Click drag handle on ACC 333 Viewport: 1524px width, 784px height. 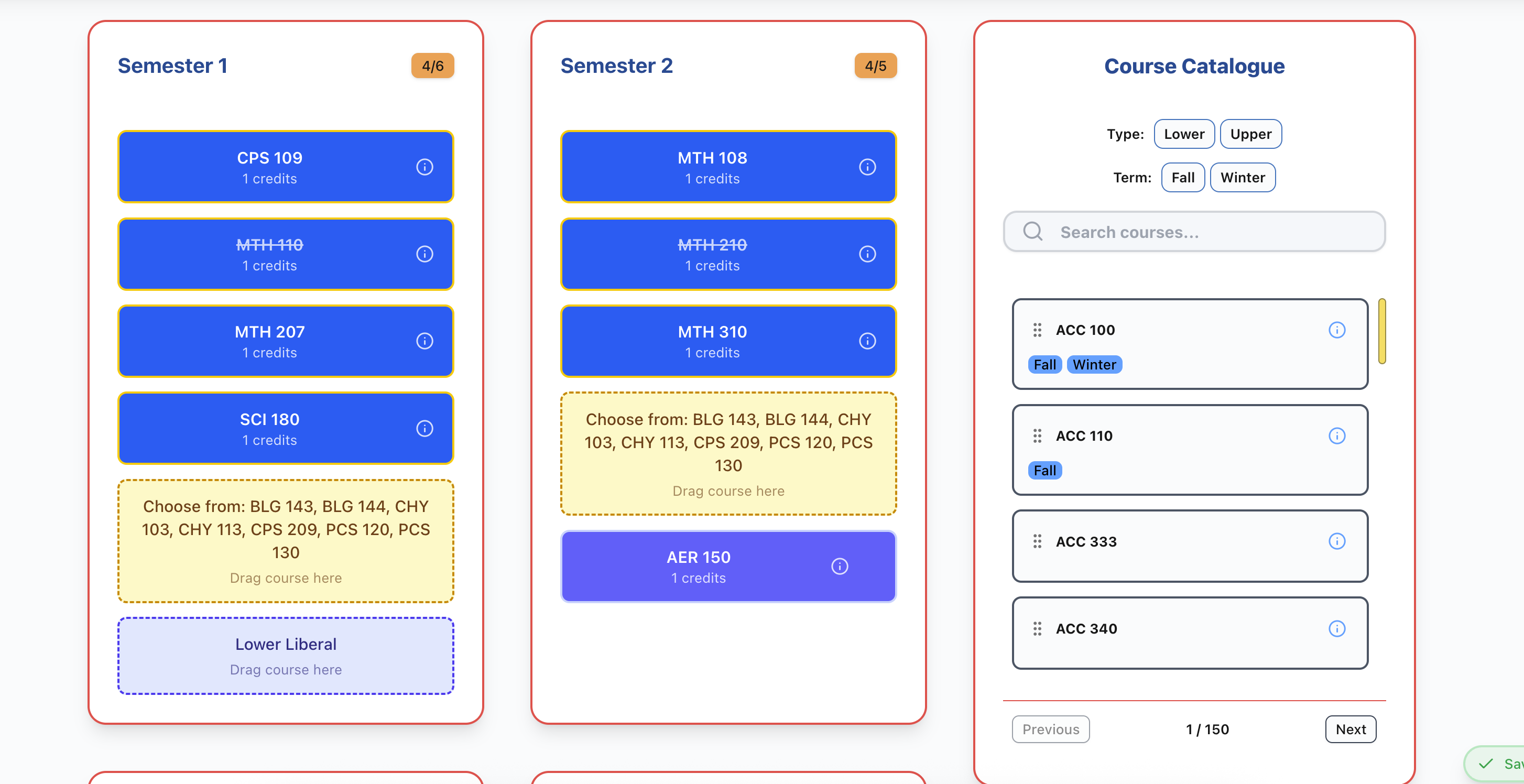tap(1037, 541)
